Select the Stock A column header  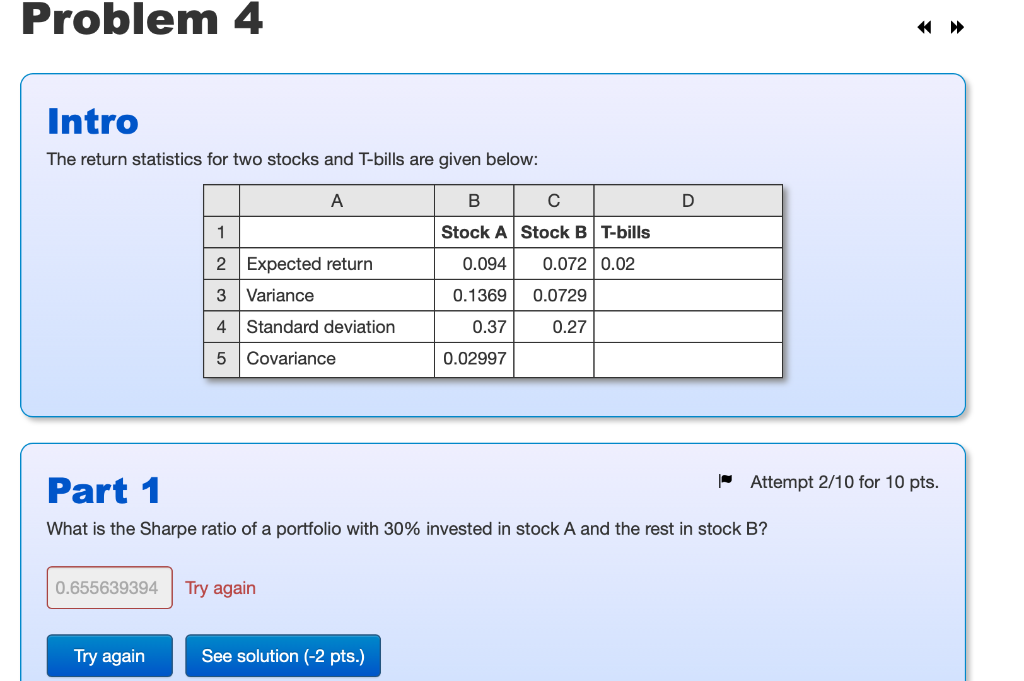click(x=474, y=231)
